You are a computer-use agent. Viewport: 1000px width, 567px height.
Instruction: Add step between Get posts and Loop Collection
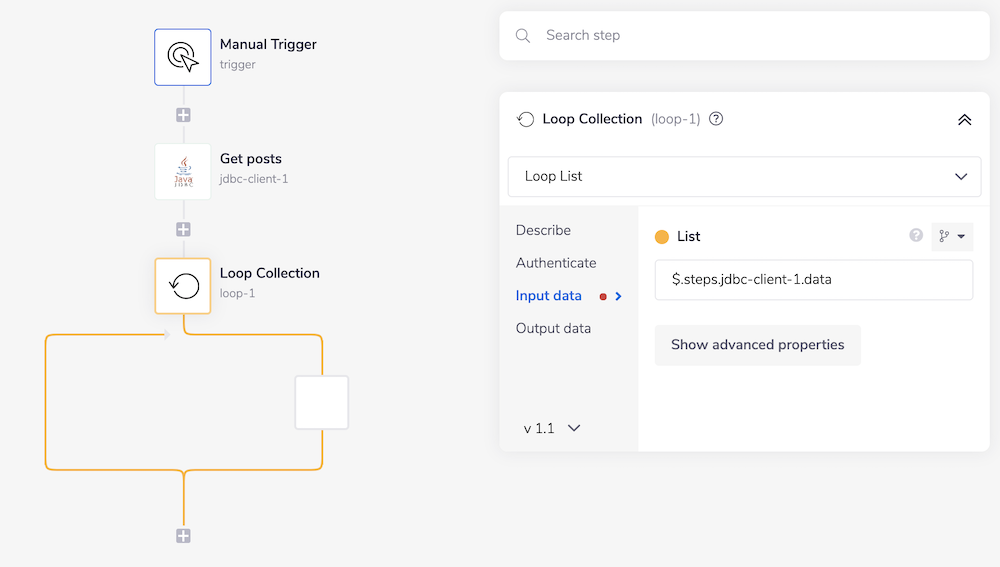[x=183, y=229]
